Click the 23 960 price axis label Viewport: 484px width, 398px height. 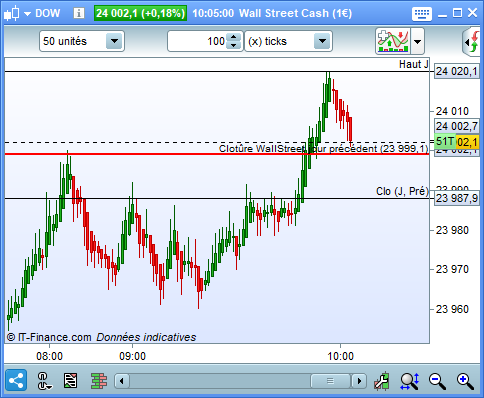click(x=452, y=309)
